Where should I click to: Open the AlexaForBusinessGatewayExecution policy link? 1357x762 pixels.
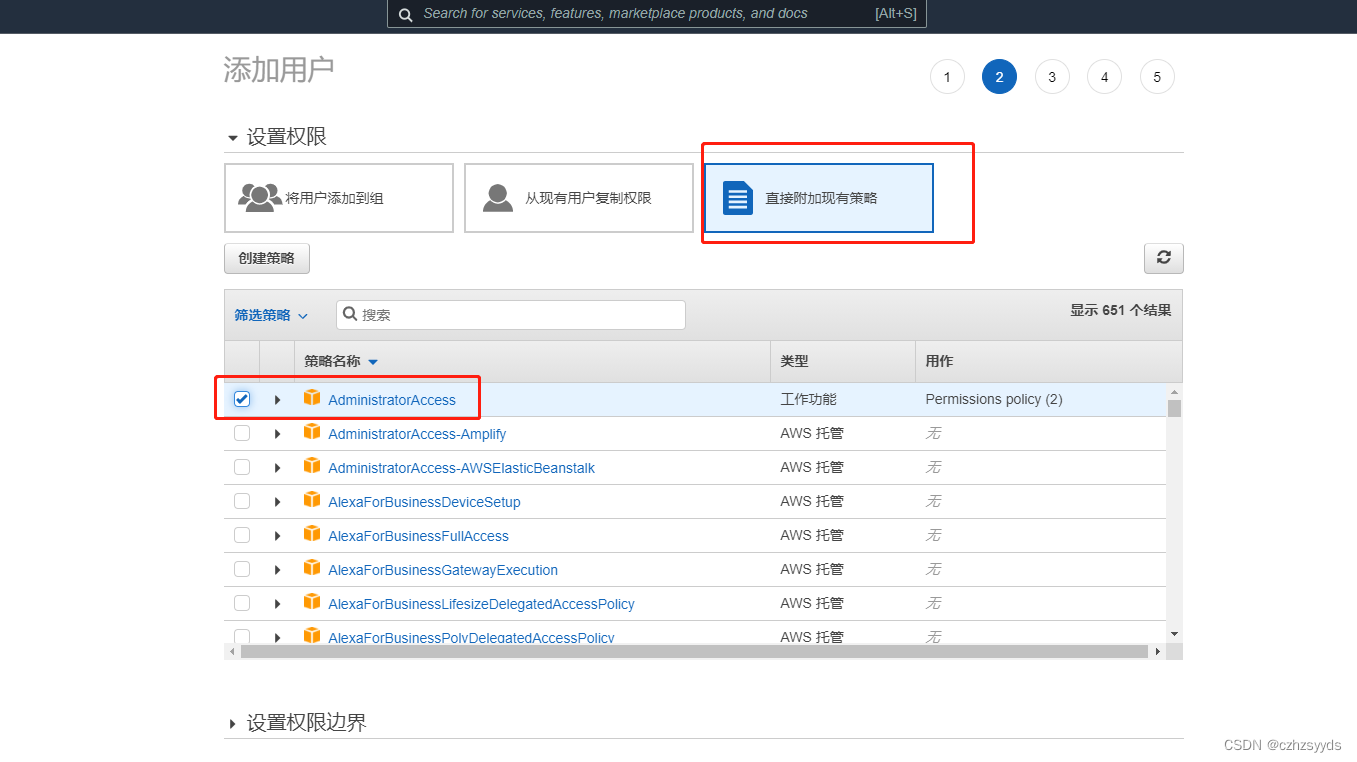coord(443,568)
